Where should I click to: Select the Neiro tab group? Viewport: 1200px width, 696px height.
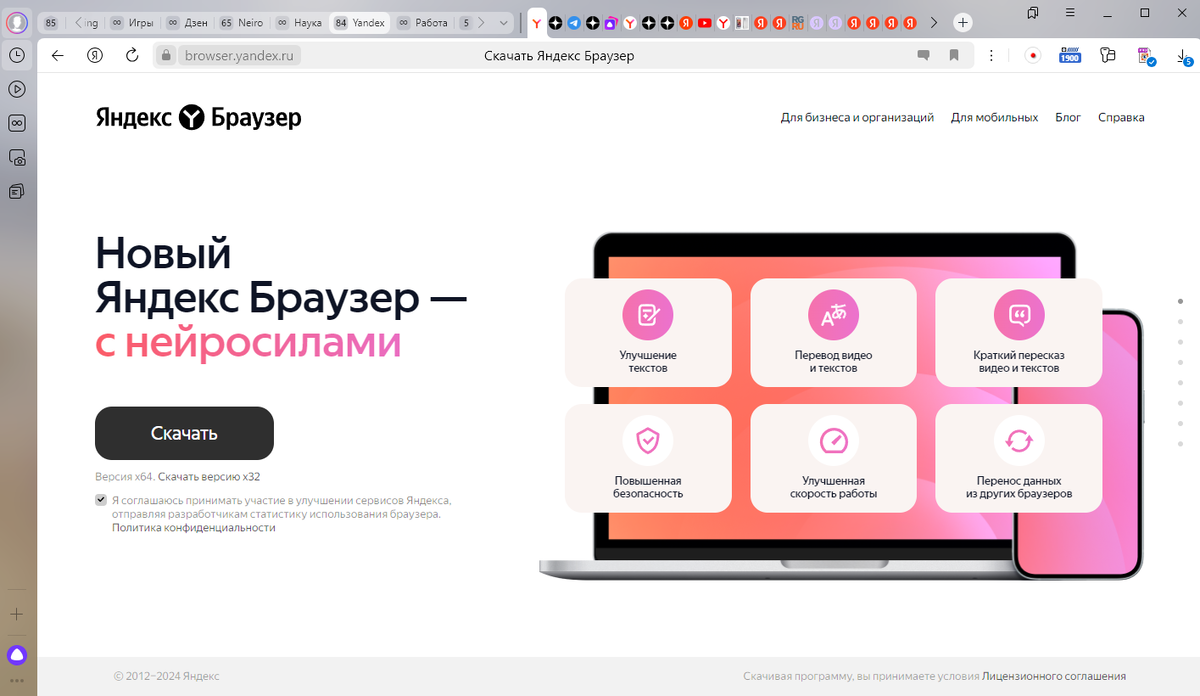(x=241, y=22)
